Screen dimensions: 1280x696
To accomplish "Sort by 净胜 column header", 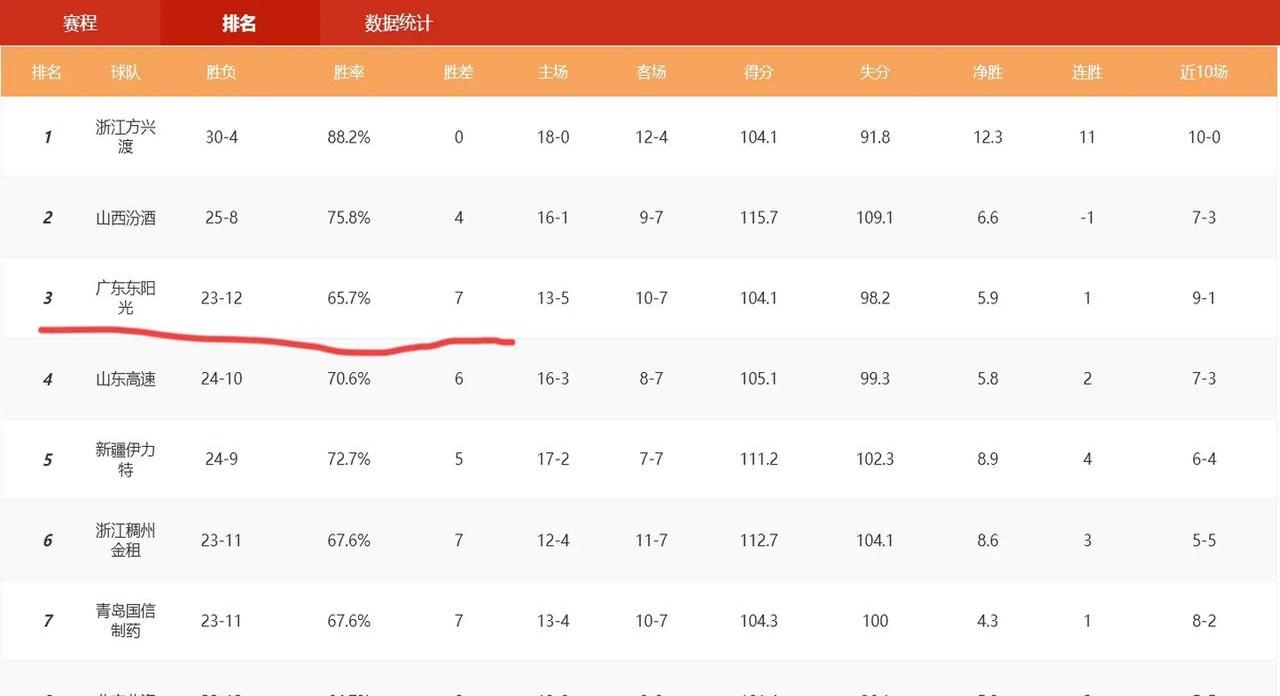I will pyautogui.click(x=987, y=71).
